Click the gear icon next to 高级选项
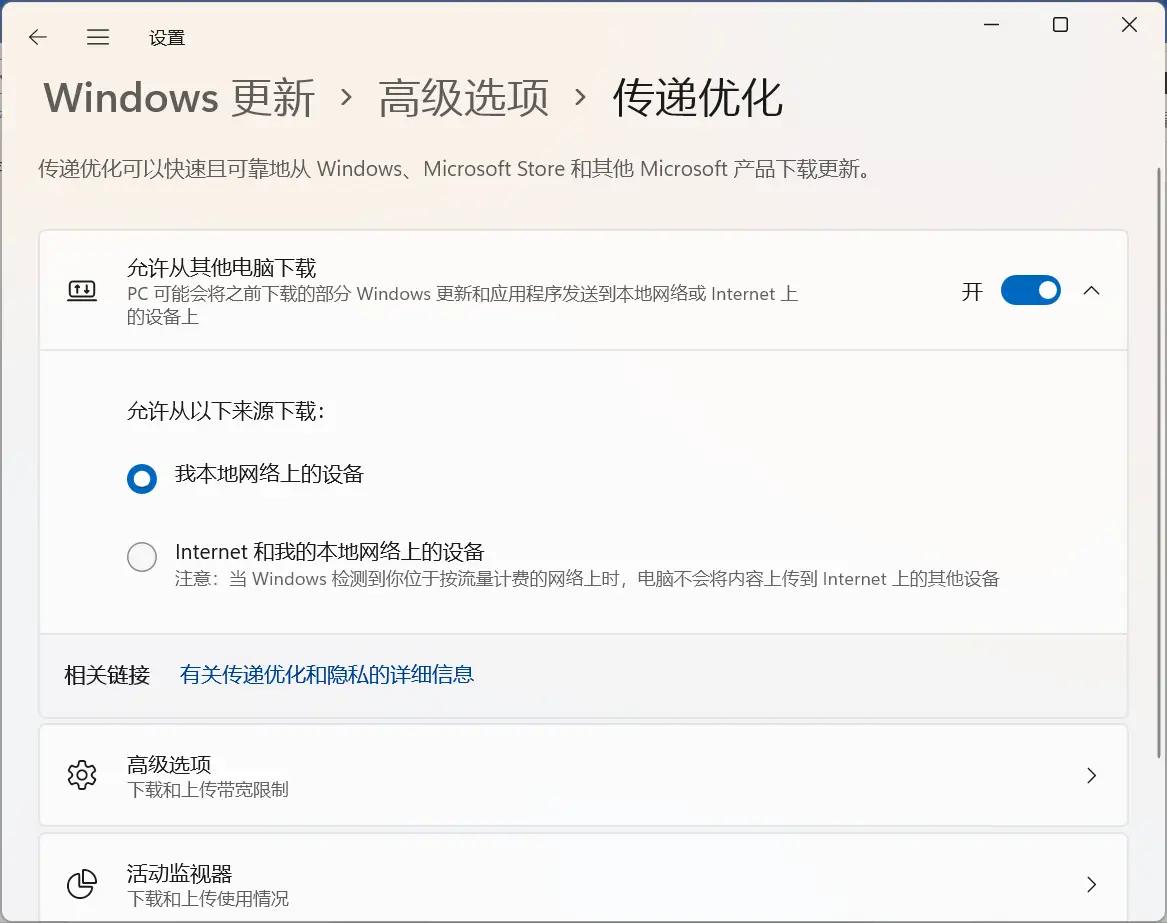 point(82,775)
